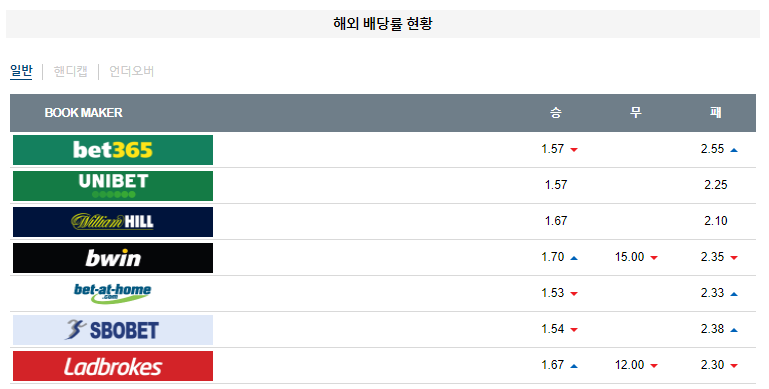Select UNIBET lose odds 2.25
This screenshot has width=769, height=389.
click(x=716, y=185)
